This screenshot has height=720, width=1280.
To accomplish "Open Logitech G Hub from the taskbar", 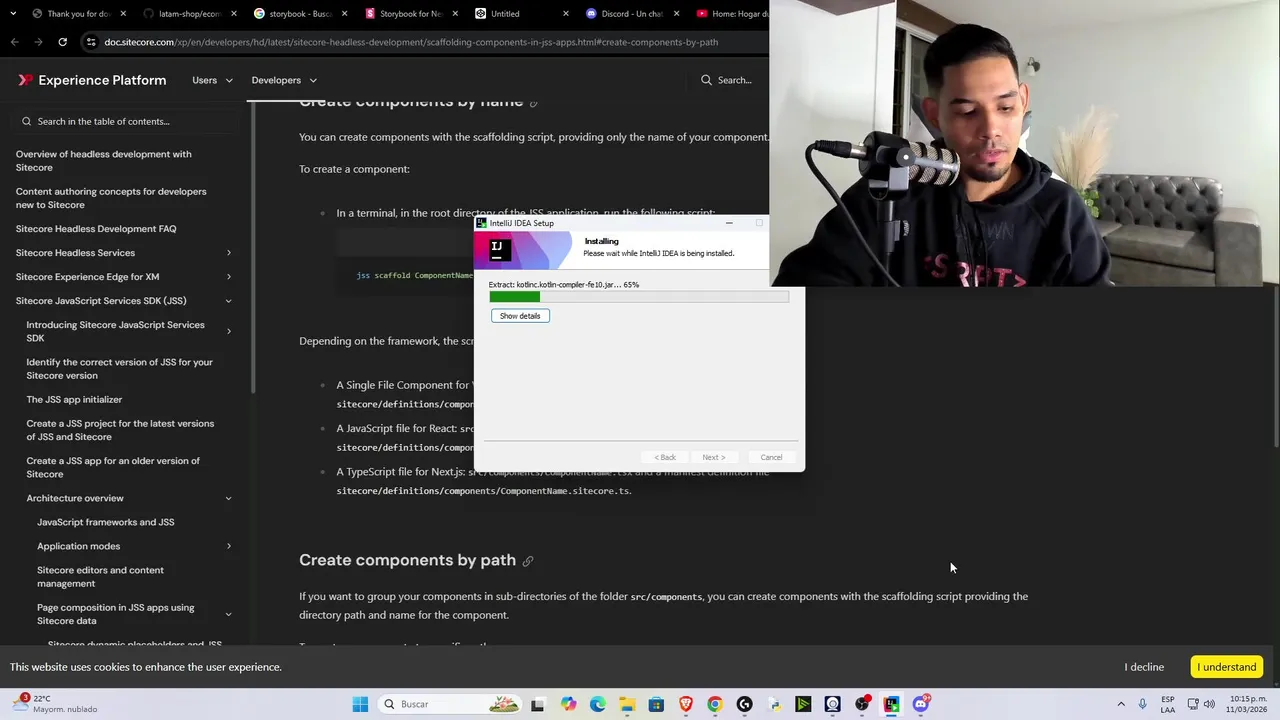I will (744, 704).
